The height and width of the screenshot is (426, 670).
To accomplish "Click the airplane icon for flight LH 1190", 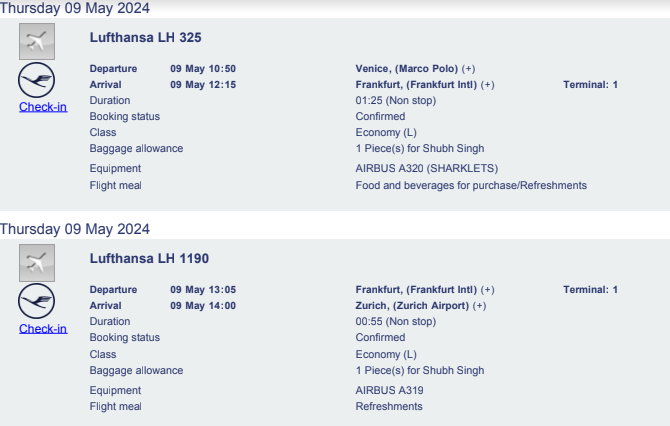I will [x=37, y=263].
